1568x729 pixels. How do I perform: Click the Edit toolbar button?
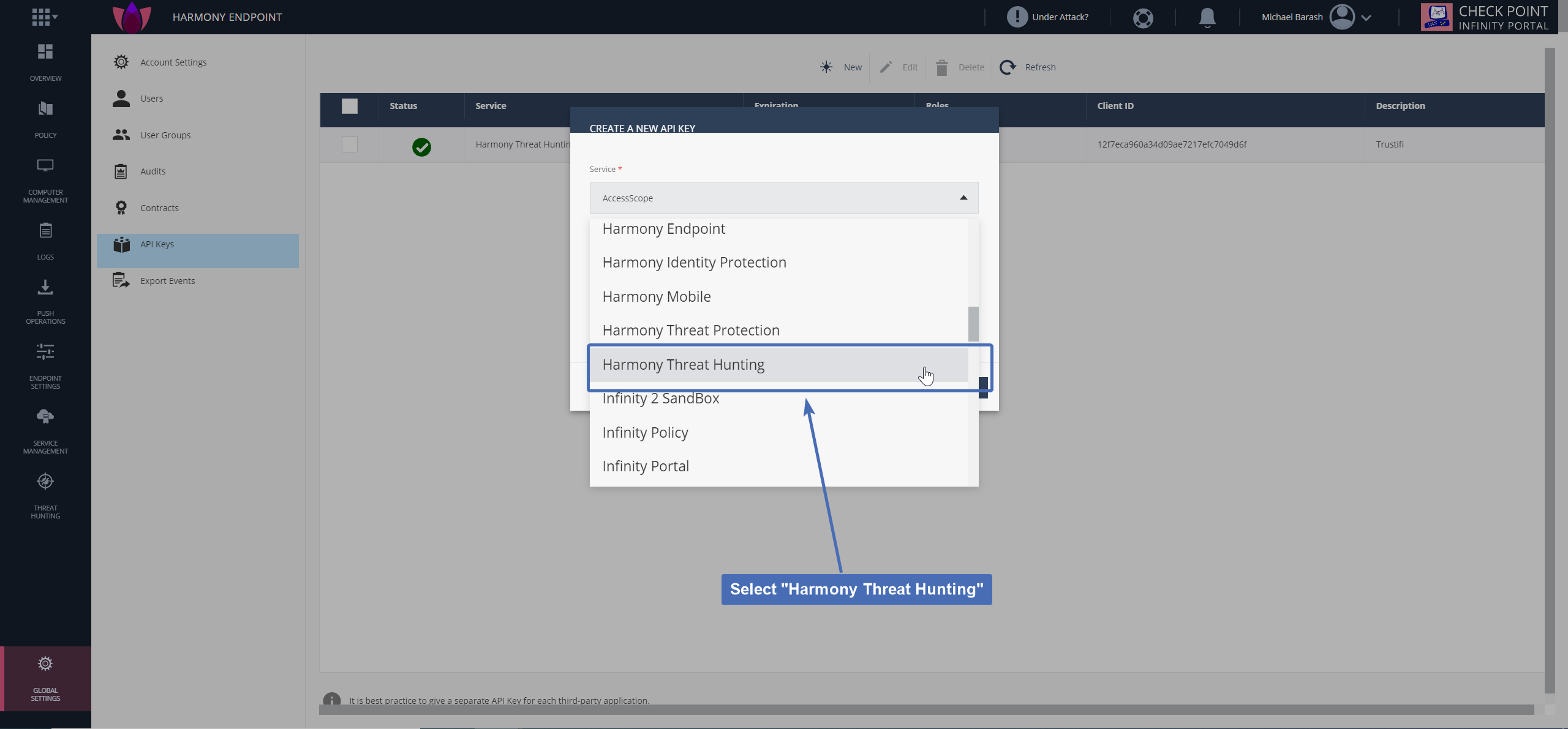[x=899, y=67]
